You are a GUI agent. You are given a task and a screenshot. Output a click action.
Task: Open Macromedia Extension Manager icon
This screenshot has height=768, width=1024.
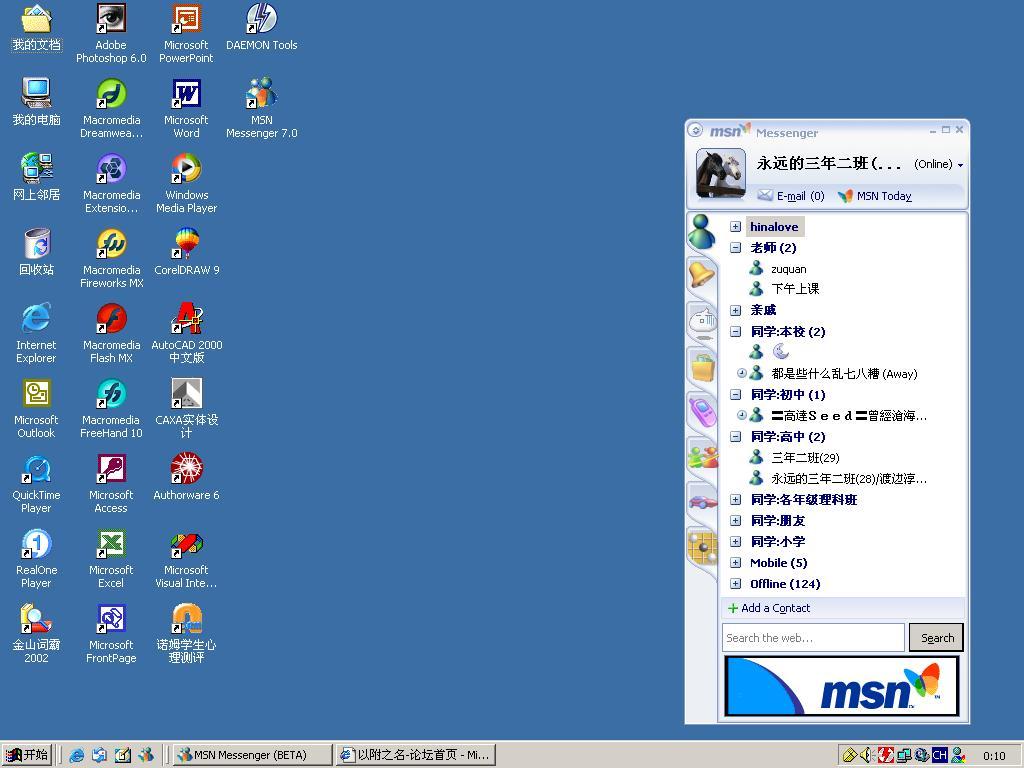(x=111, y=184)
